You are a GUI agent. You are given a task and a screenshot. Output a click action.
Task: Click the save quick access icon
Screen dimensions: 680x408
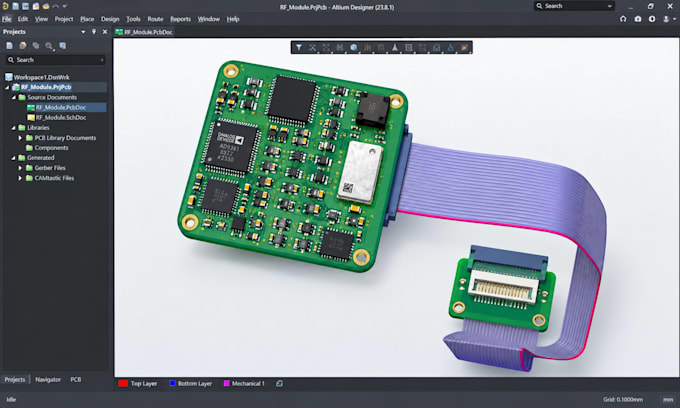[26, 7]
